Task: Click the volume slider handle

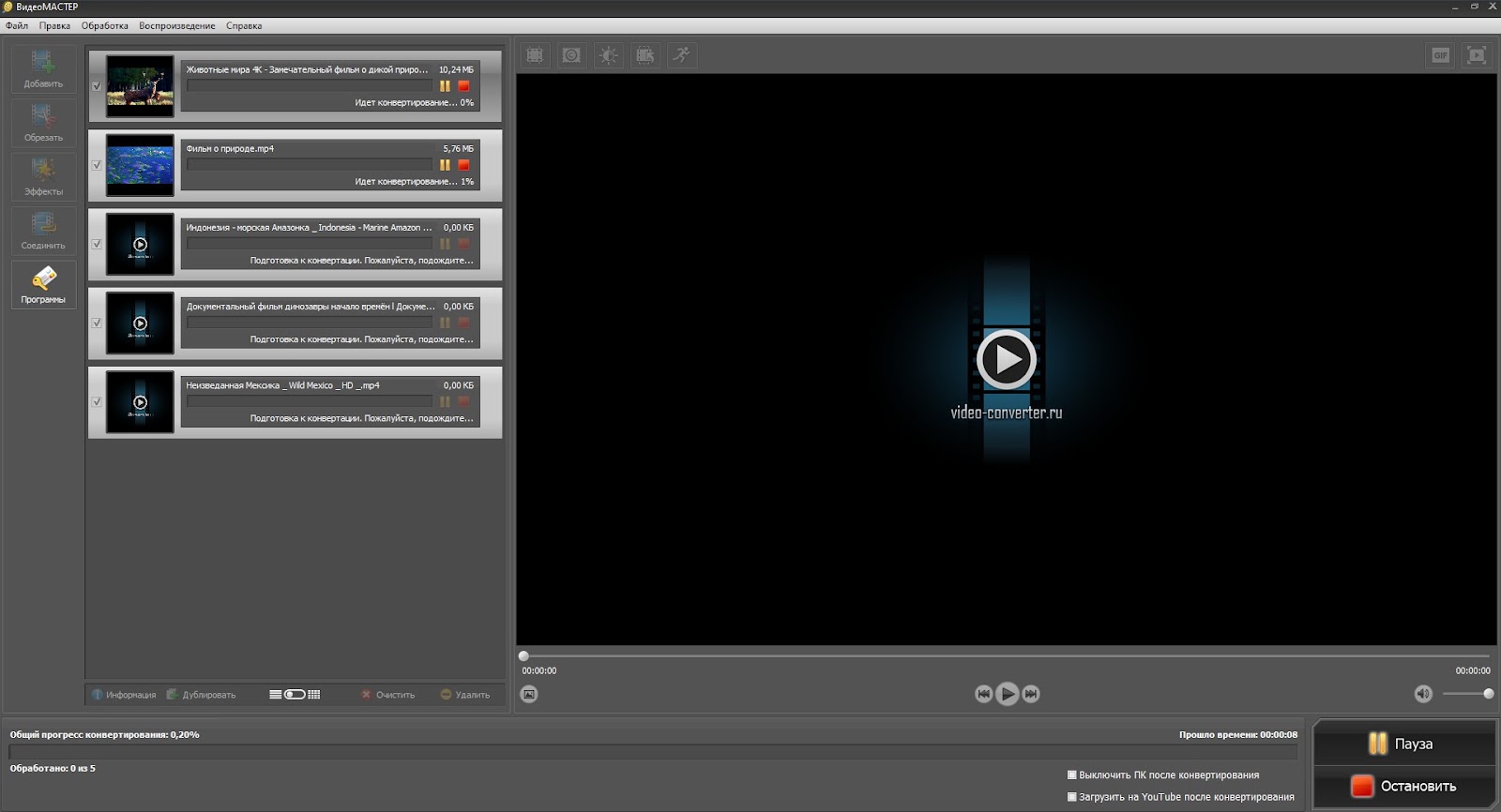Action: [x=1488, y=694]
